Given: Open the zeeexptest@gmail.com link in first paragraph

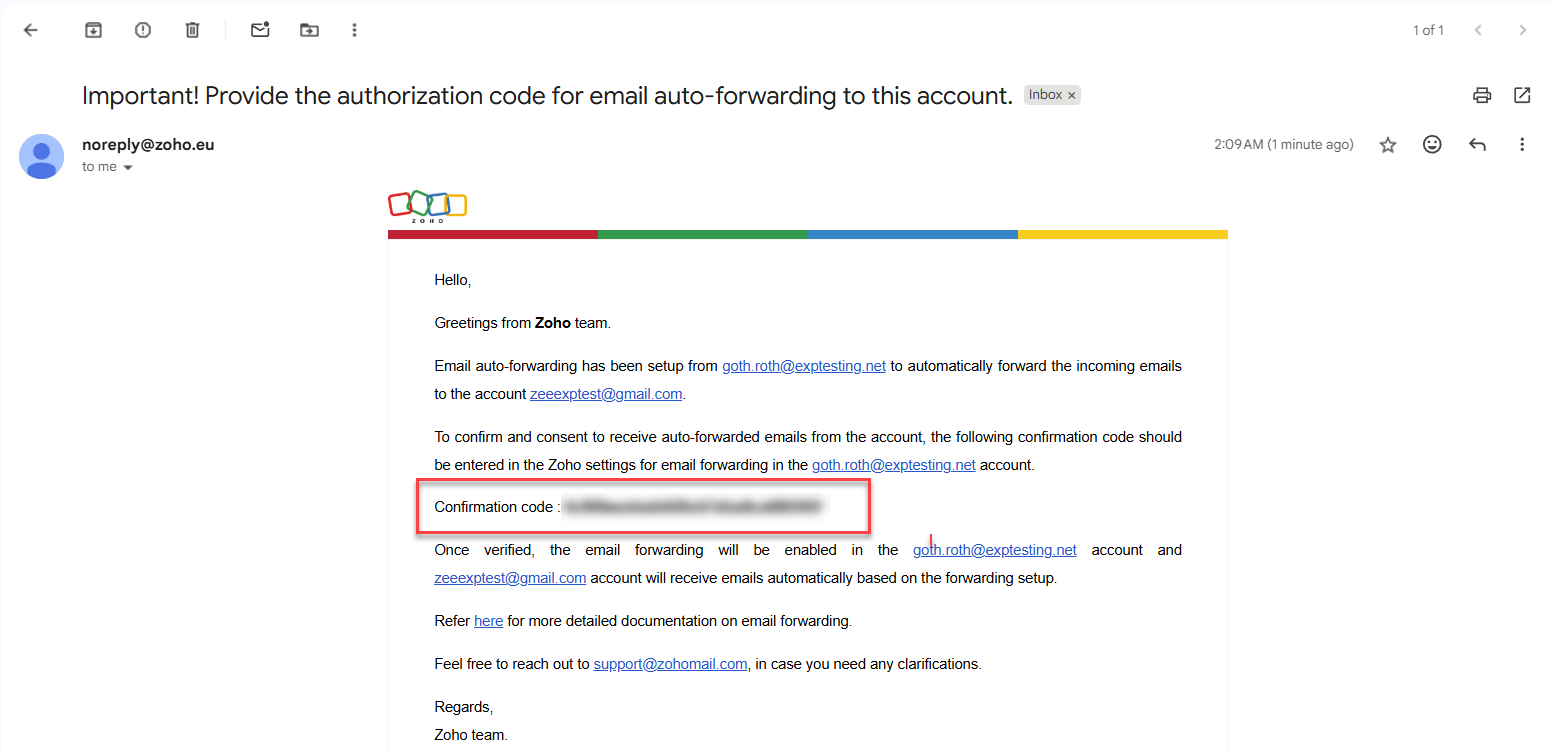Looking at the screenshot, I should (x=606, y=394).
